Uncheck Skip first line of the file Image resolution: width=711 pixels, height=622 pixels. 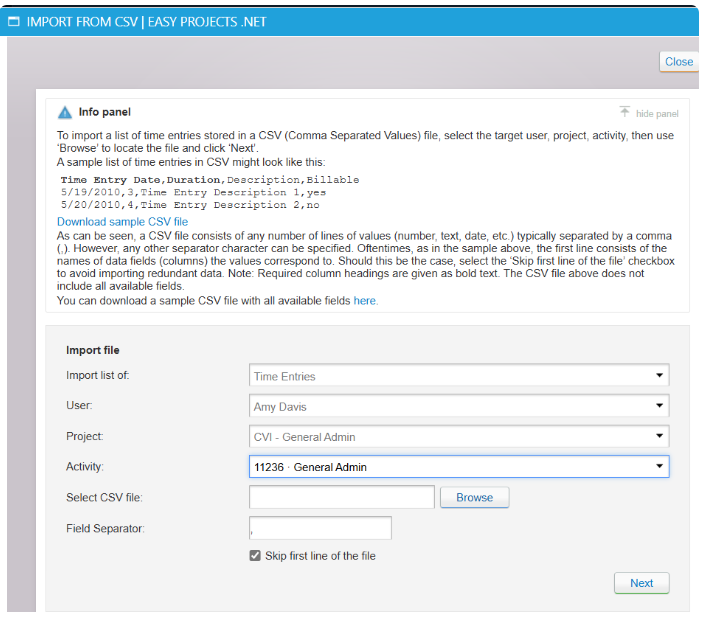[x=255, y=556]
